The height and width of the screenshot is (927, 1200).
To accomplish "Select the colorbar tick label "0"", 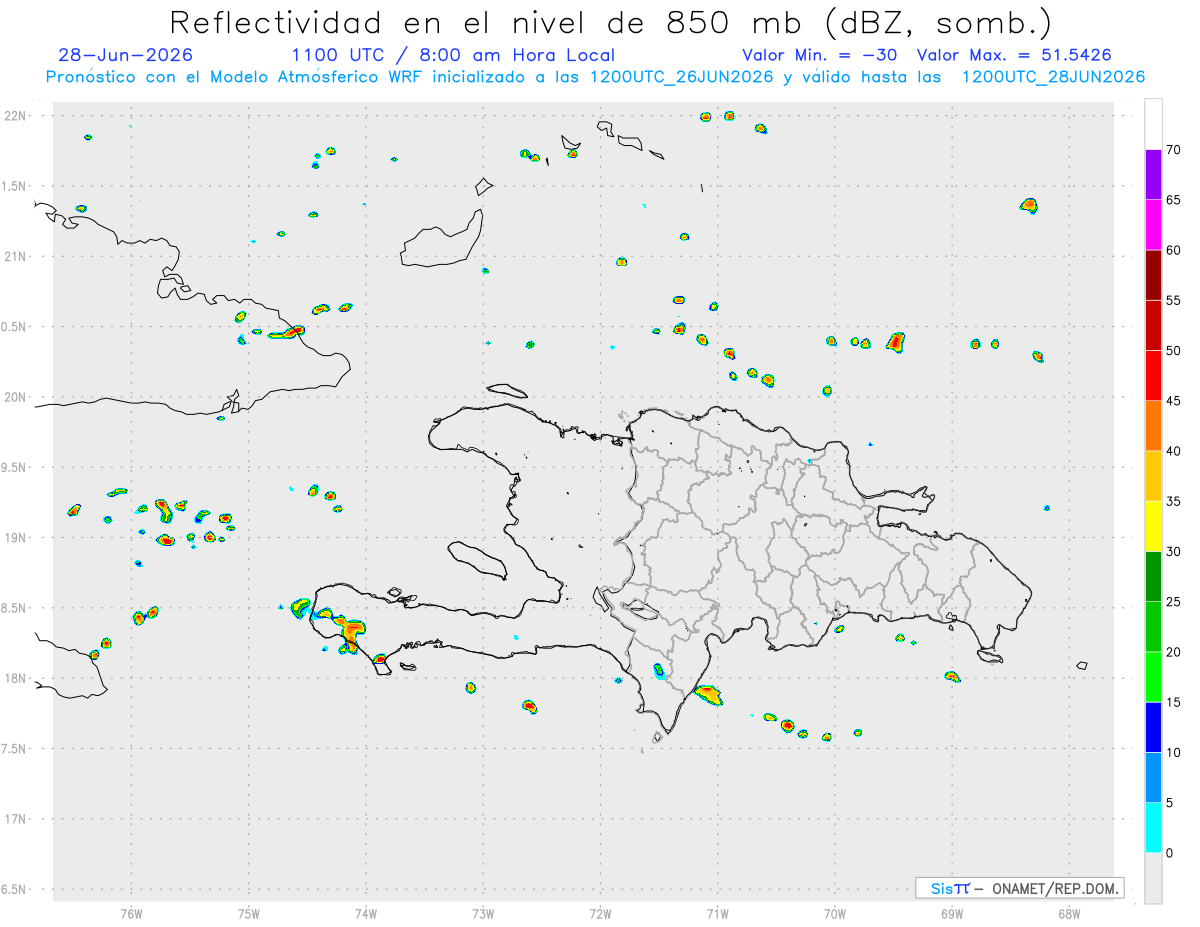I will click(x=1169, y=853).
